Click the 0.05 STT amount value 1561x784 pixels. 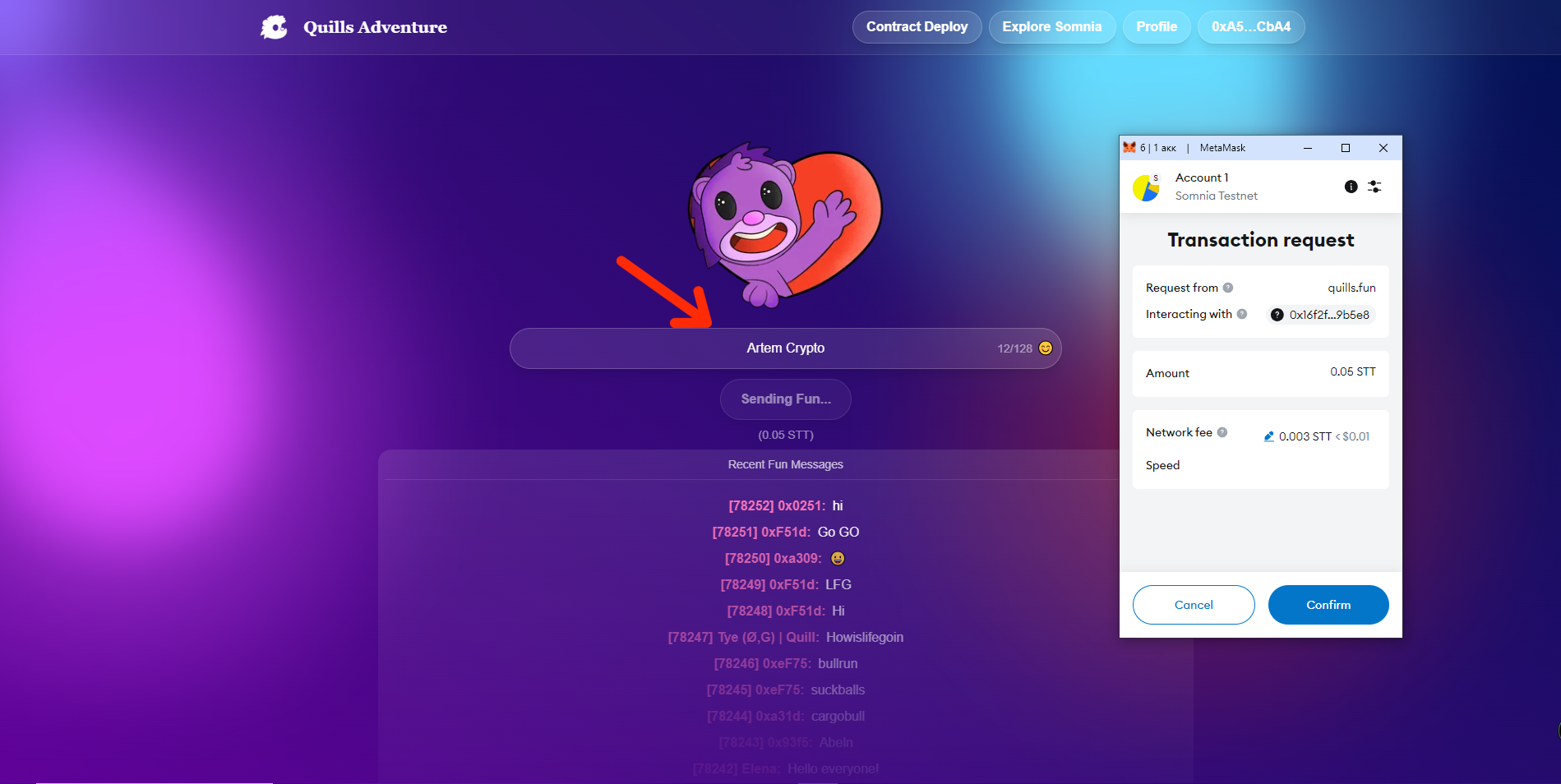1353,371
